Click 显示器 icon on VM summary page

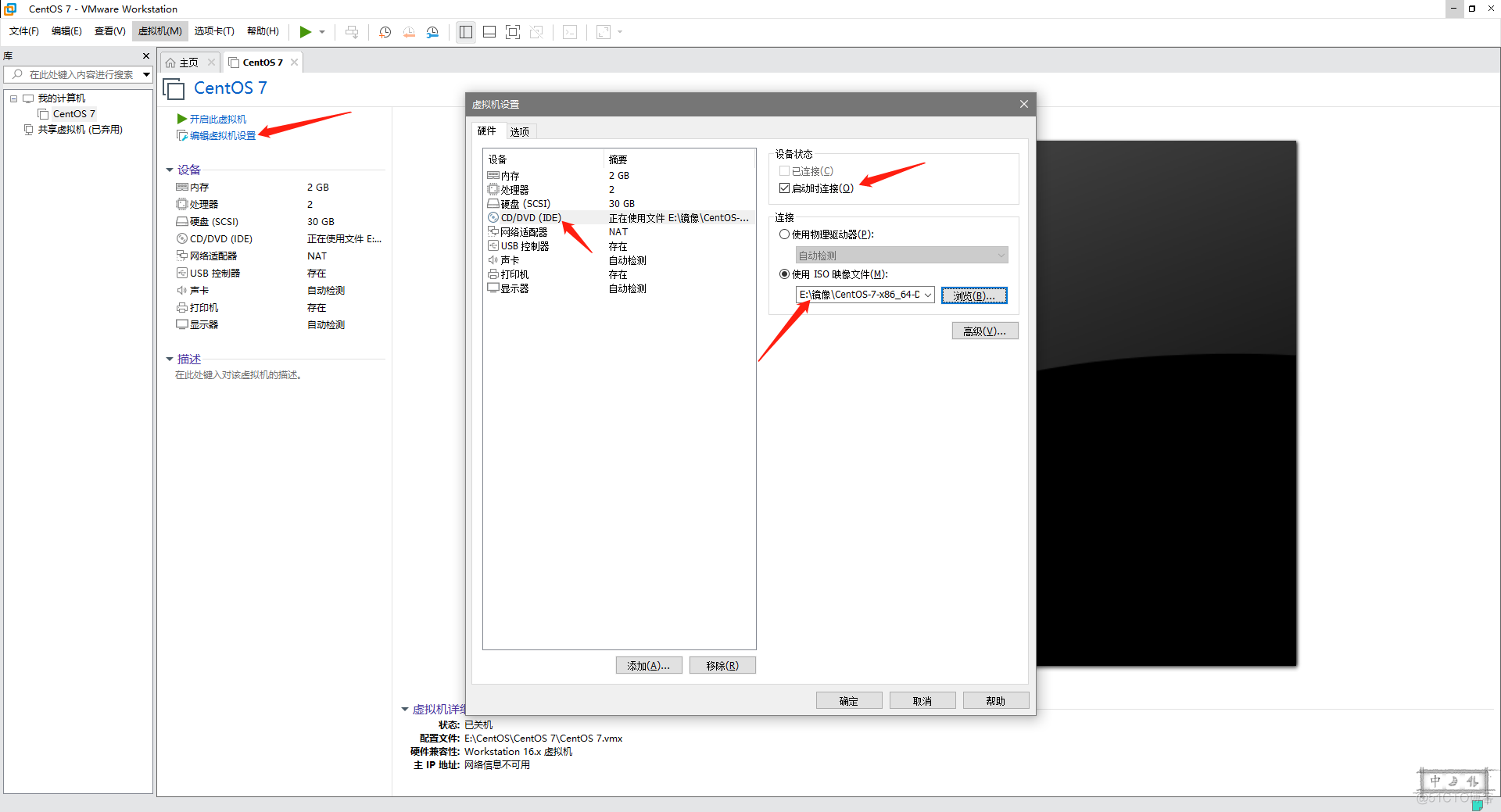click(x=182, y=325)
